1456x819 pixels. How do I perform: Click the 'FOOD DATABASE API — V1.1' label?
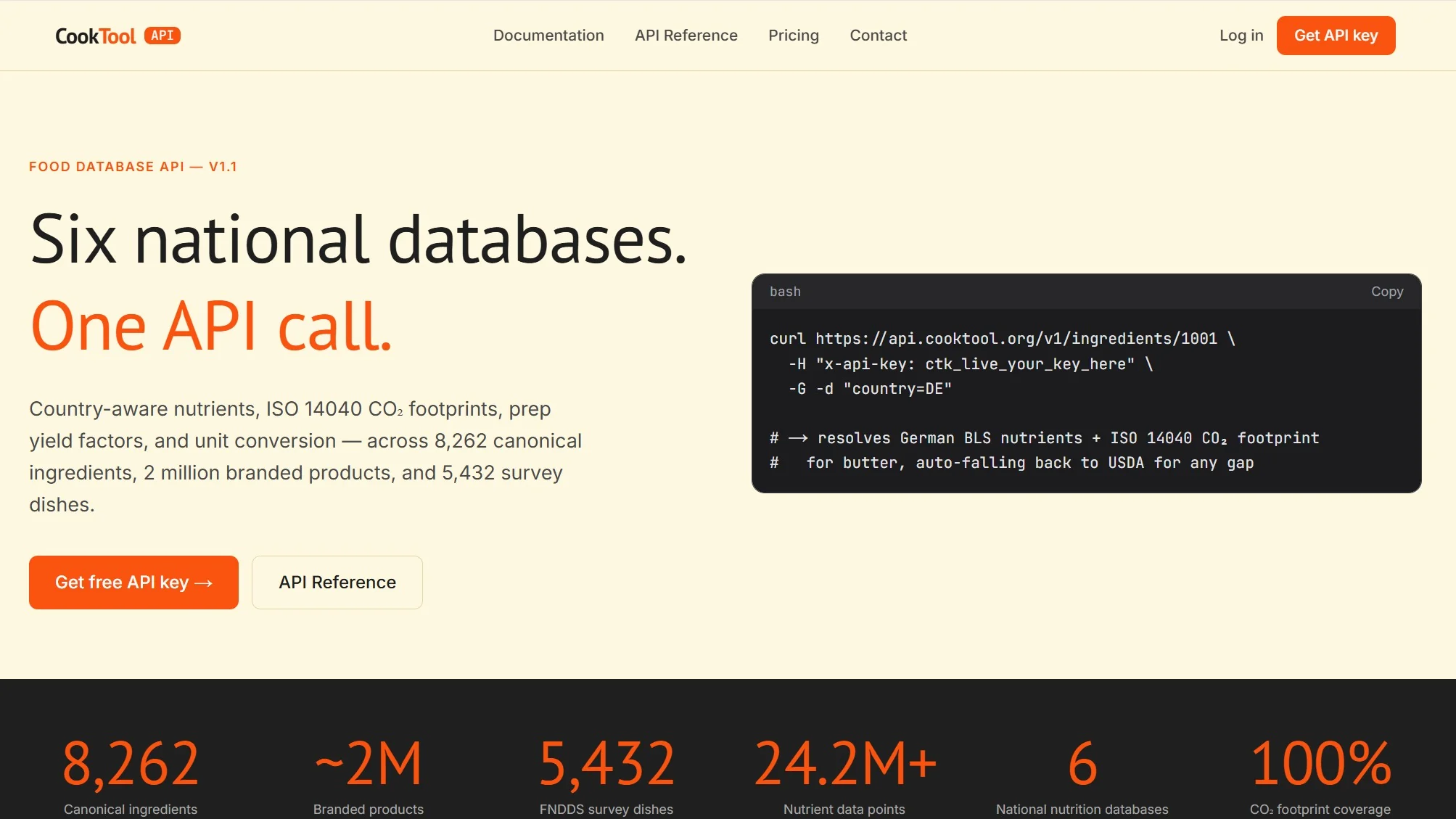133,167
